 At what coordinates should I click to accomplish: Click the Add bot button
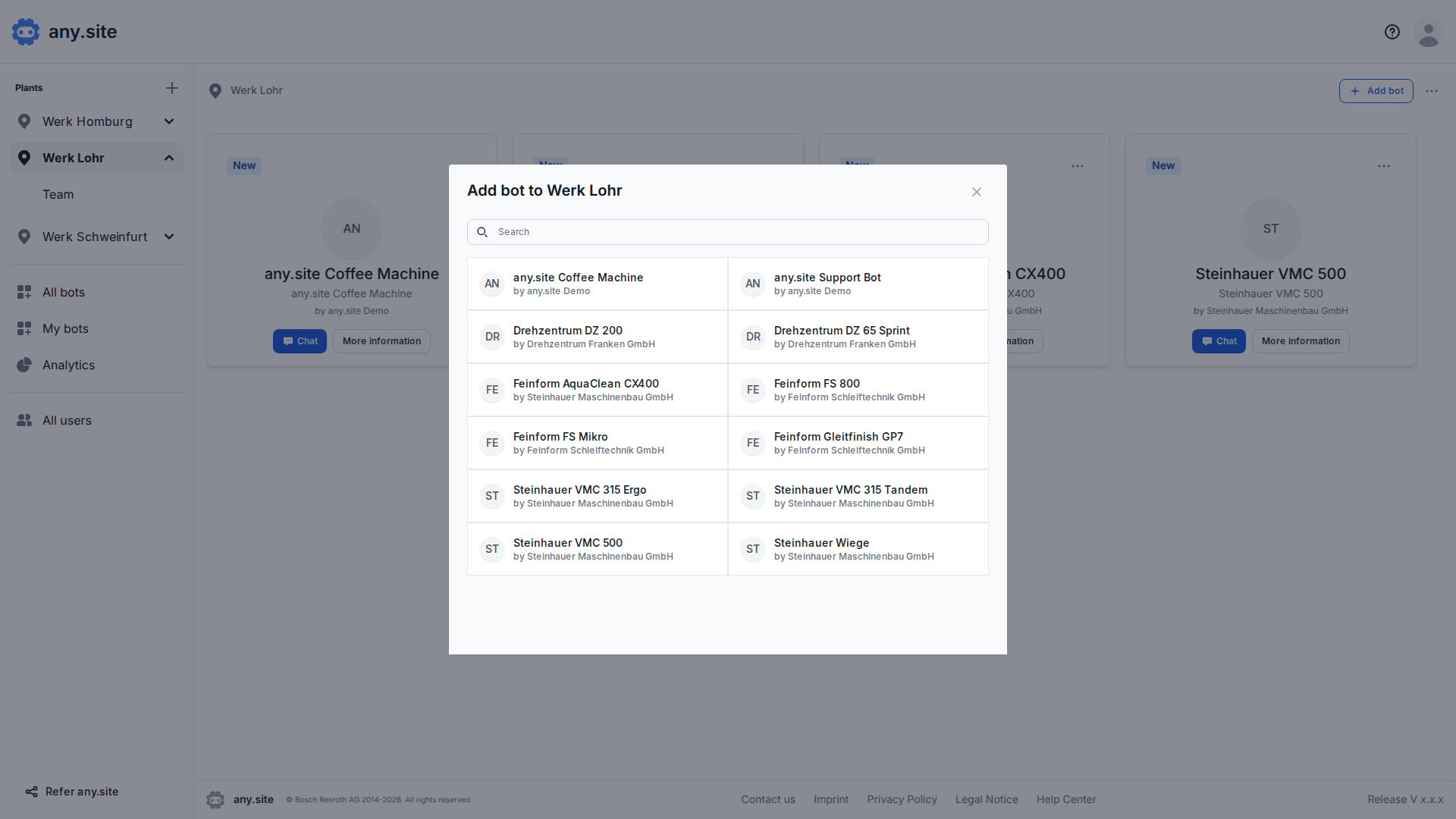coord(1376,91)
